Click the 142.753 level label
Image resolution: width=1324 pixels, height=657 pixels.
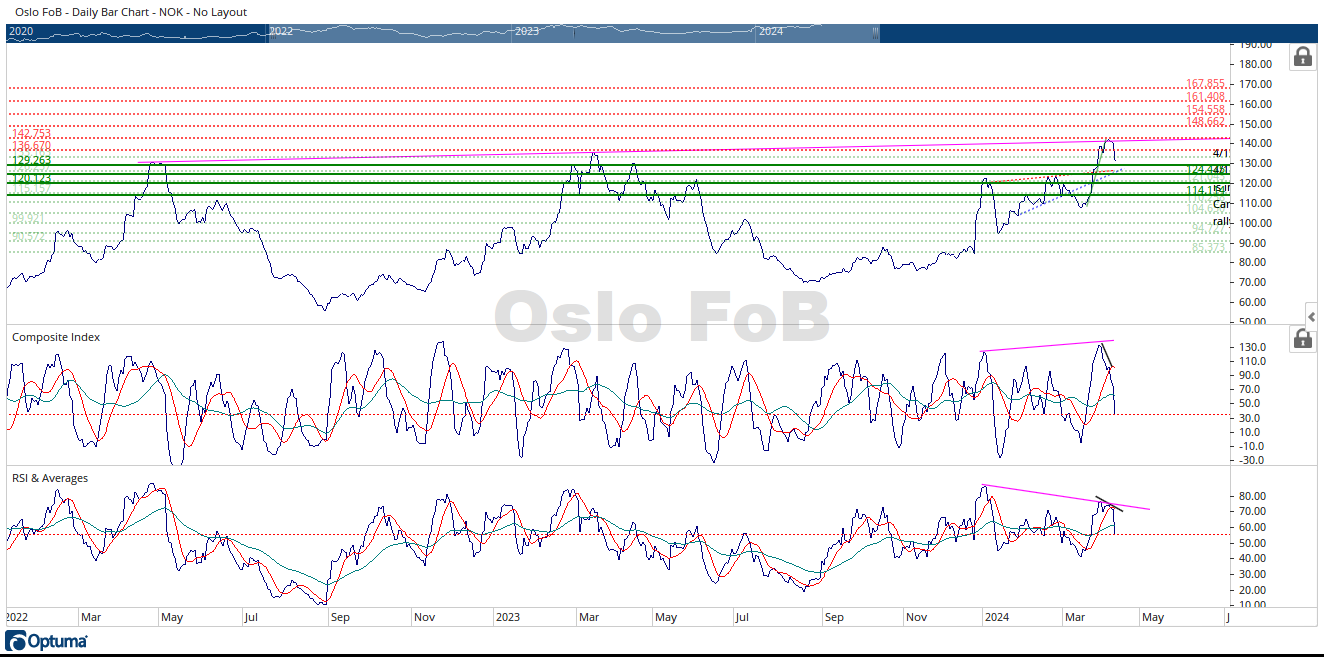click(x=31, y=134)
